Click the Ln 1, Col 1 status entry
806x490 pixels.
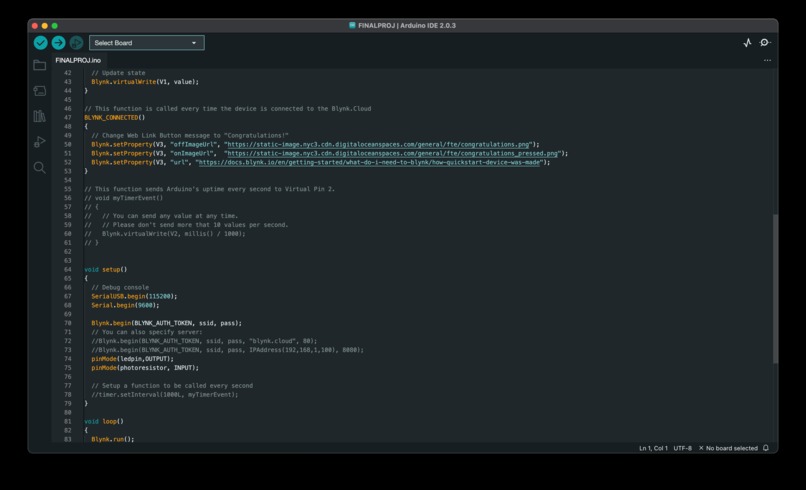(x=653, y=448)
